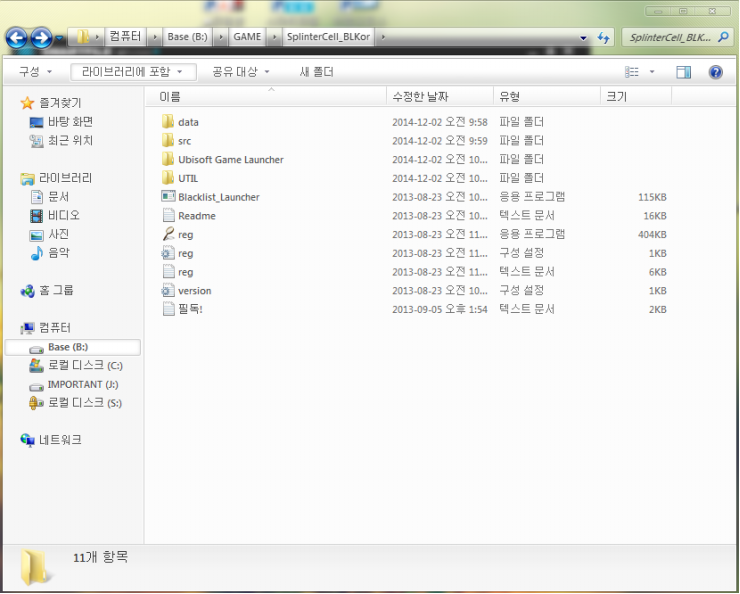Select the reg 구성 설정 file
The image size is (740, 594).
point(177,253)
